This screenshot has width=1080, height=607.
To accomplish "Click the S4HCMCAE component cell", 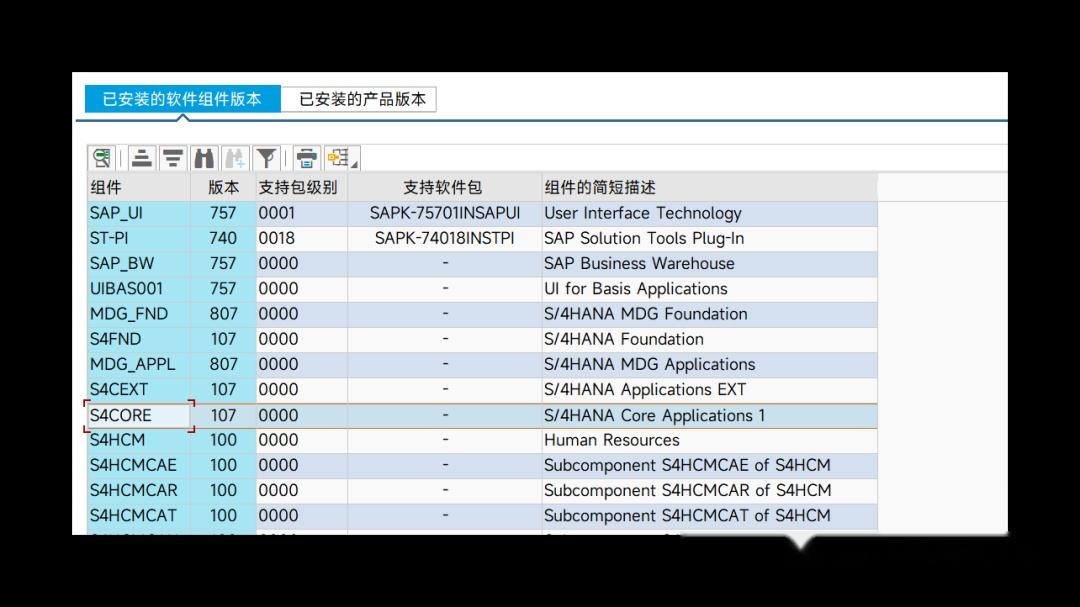I will point(138,465).
